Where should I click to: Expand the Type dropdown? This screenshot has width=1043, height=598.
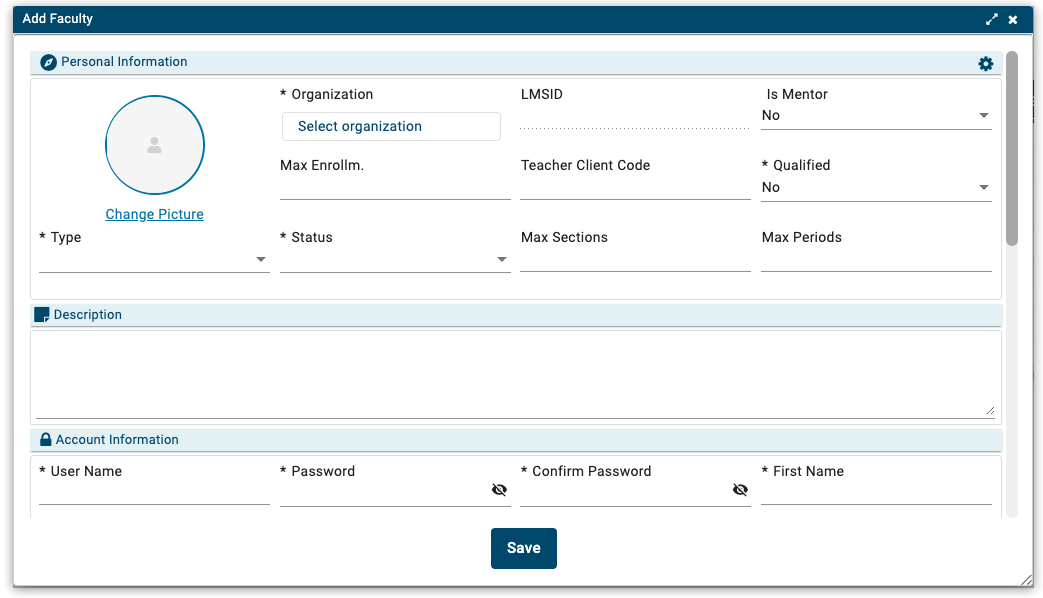coord(154,260)
